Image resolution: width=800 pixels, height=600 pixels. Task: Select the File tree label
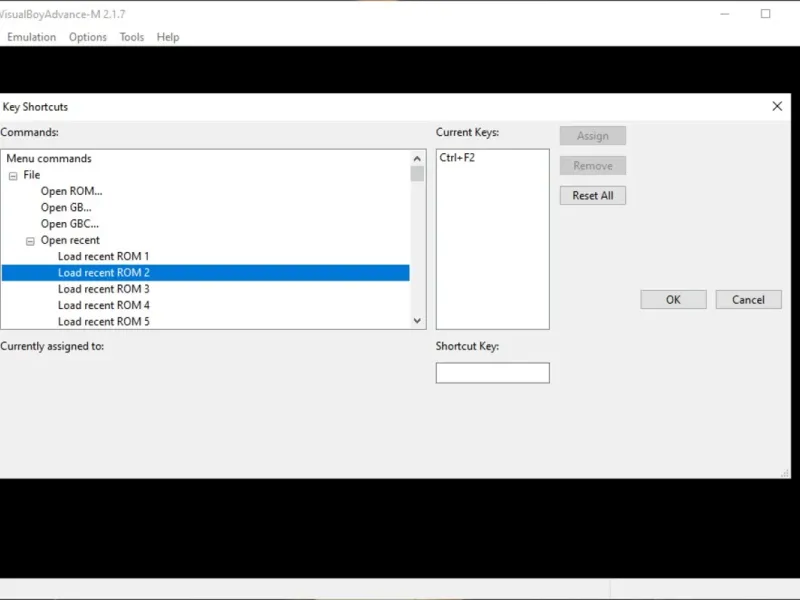tap(32, 175)
